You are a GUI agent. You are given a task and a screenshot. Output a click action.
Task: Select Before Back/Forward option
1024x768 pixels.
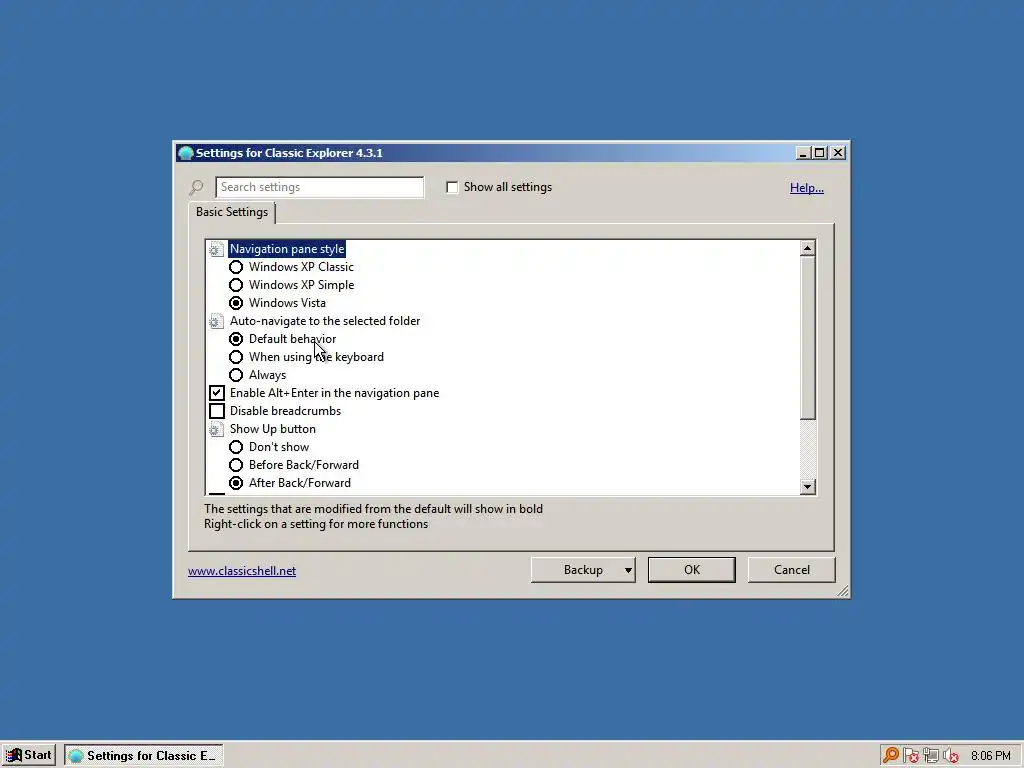click(236, 465)
